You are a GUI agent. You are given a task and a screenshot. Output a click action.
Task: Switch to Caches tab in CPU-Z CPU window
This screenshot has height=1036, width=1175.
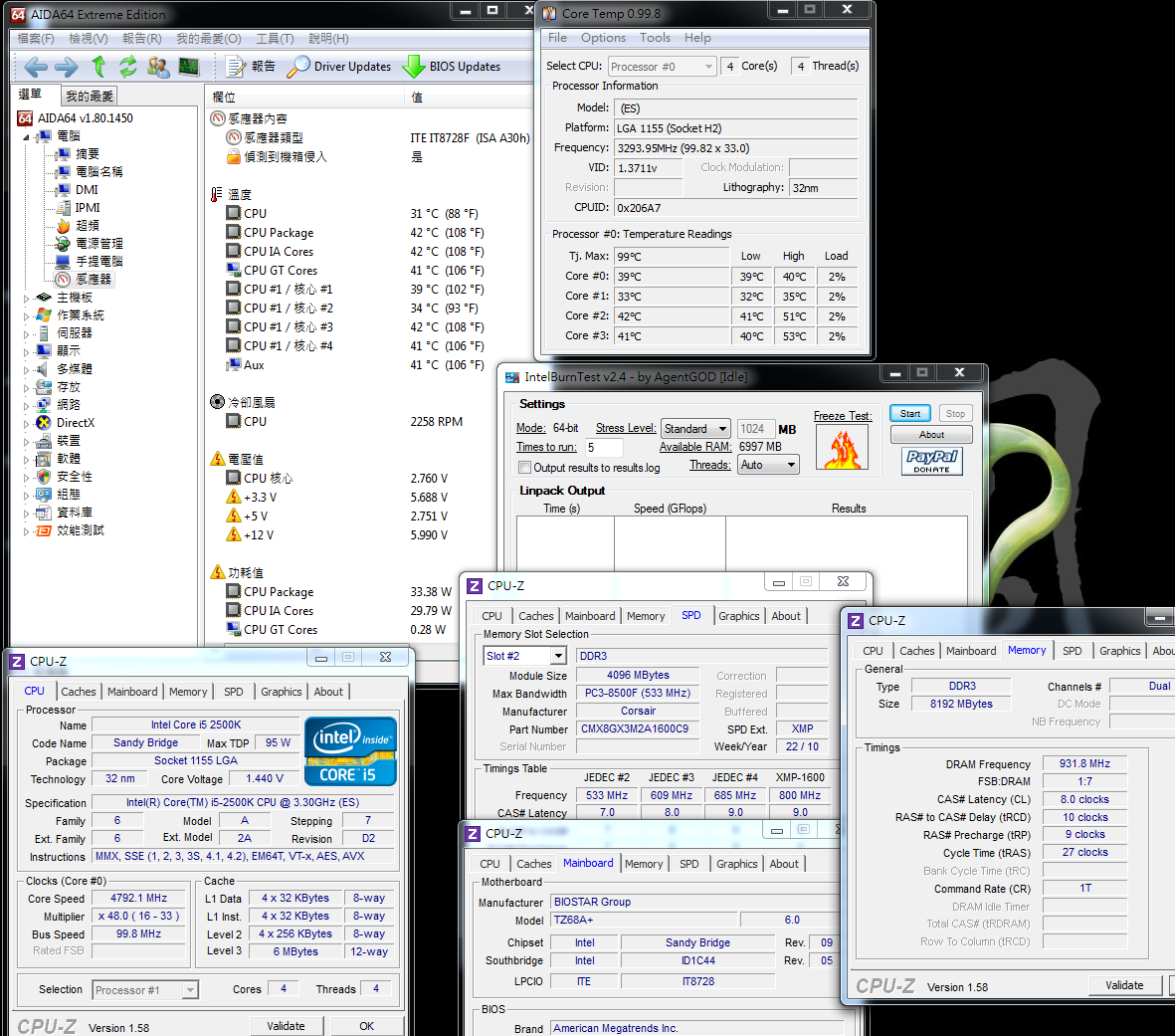(x=79, y=692)
